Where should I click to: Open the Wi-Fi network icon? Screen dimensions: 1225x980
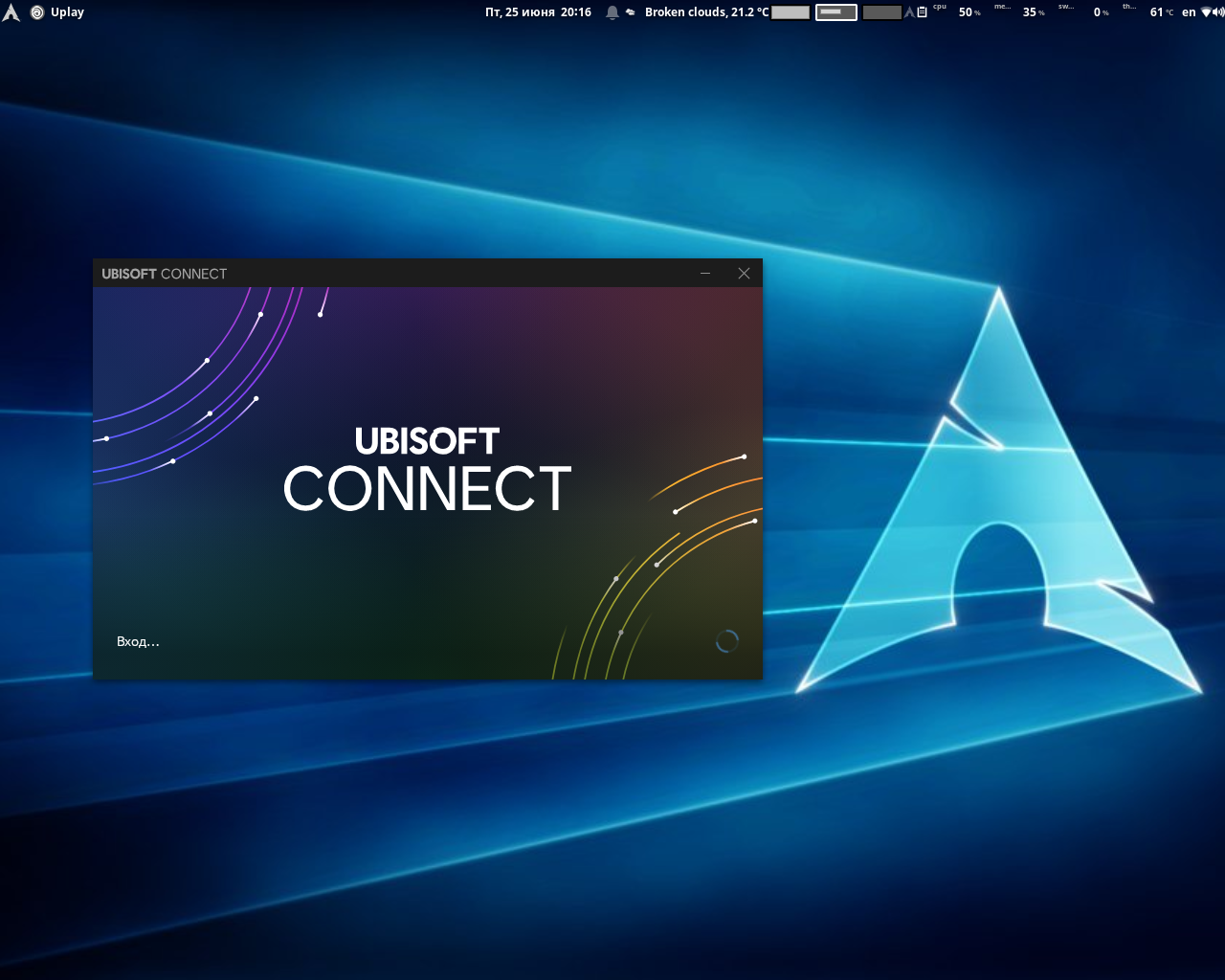coord(1207,12)
